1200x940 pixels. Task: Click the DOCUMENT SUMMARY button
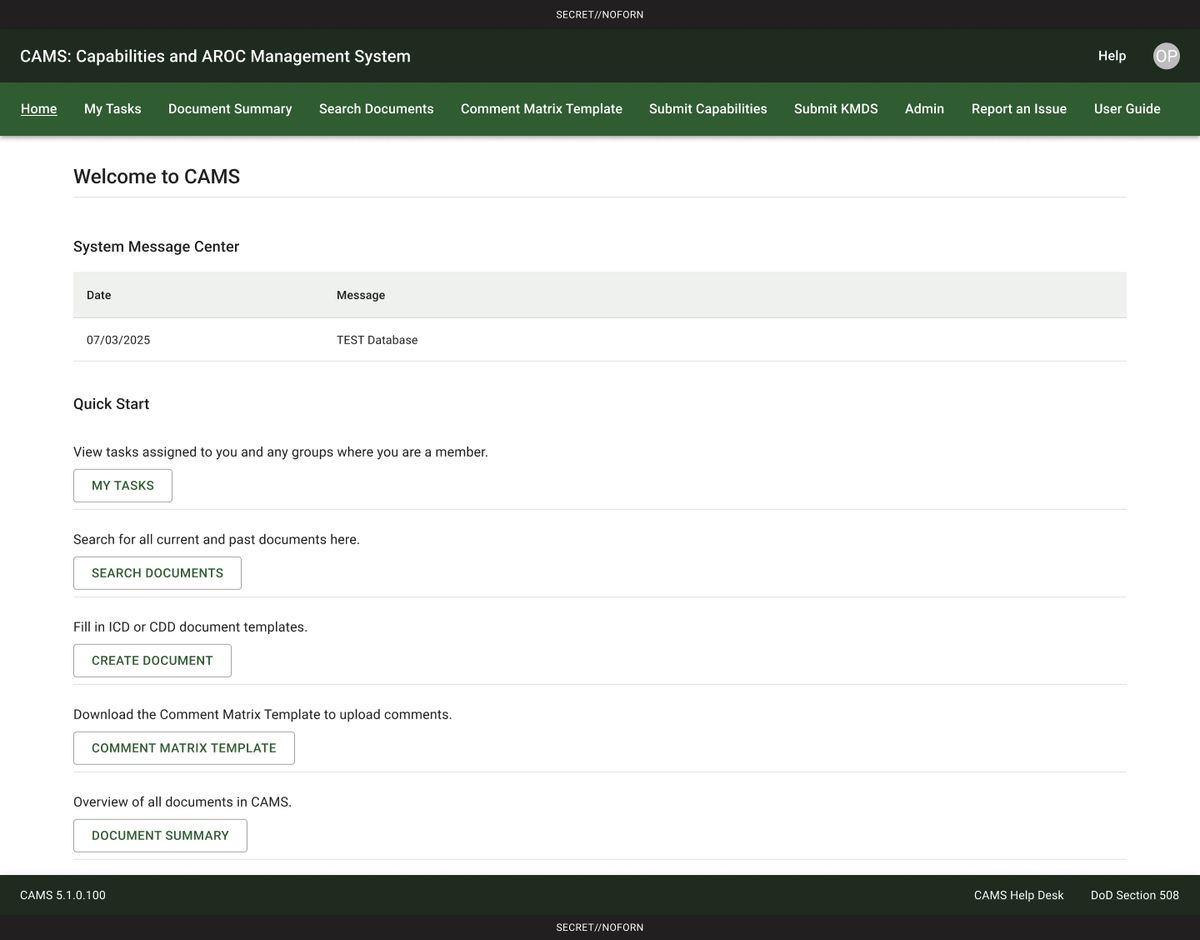pyautogui.click(x=160, y=836)
